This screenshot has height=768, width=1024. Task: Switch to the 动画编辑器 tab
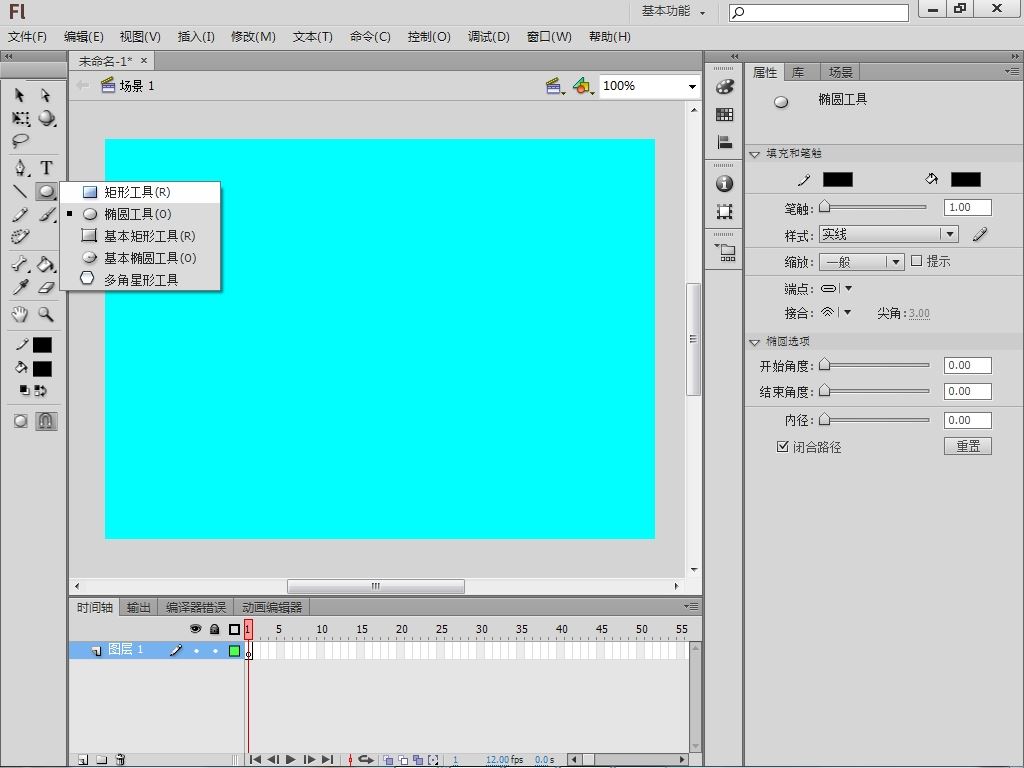pos(272,607)
